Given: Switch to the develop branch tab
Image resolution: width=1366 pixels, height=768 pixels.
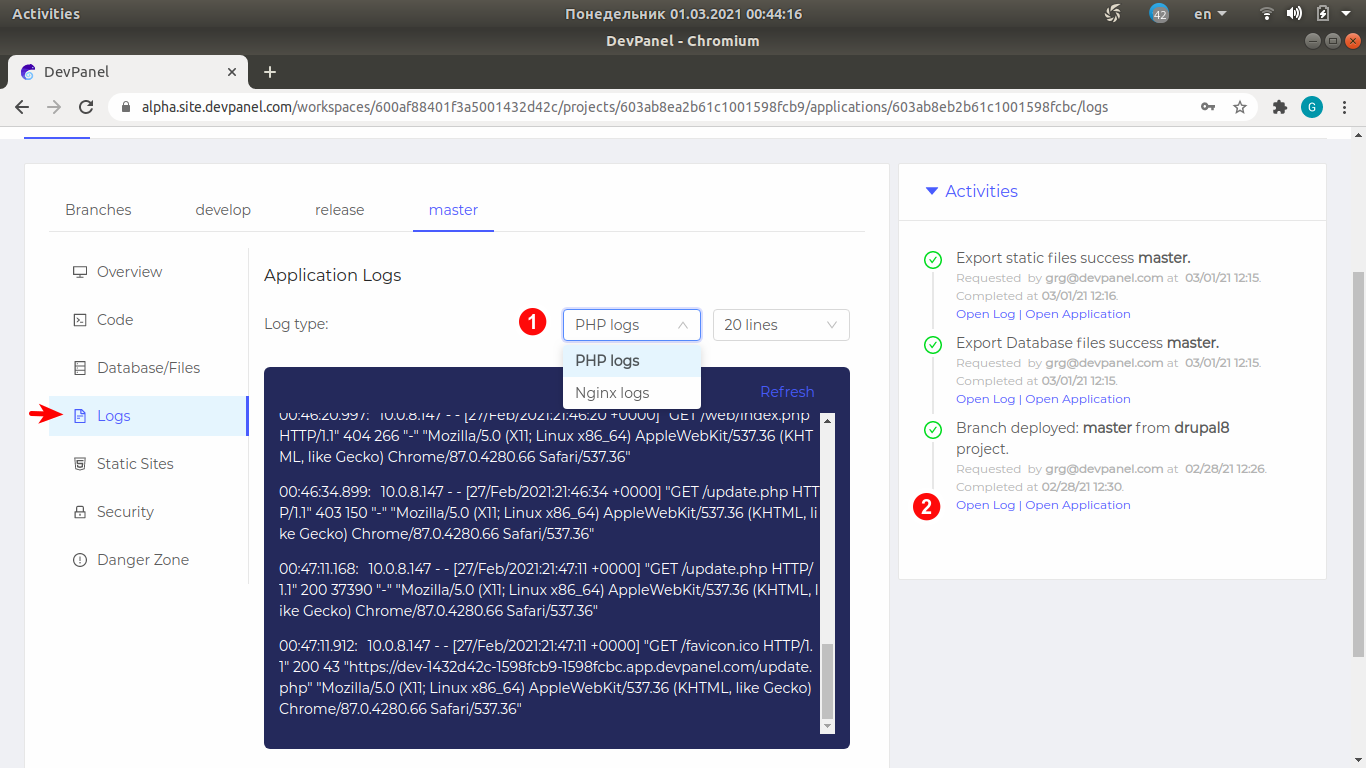Looking at the screenshot, I should click(222, 209).
